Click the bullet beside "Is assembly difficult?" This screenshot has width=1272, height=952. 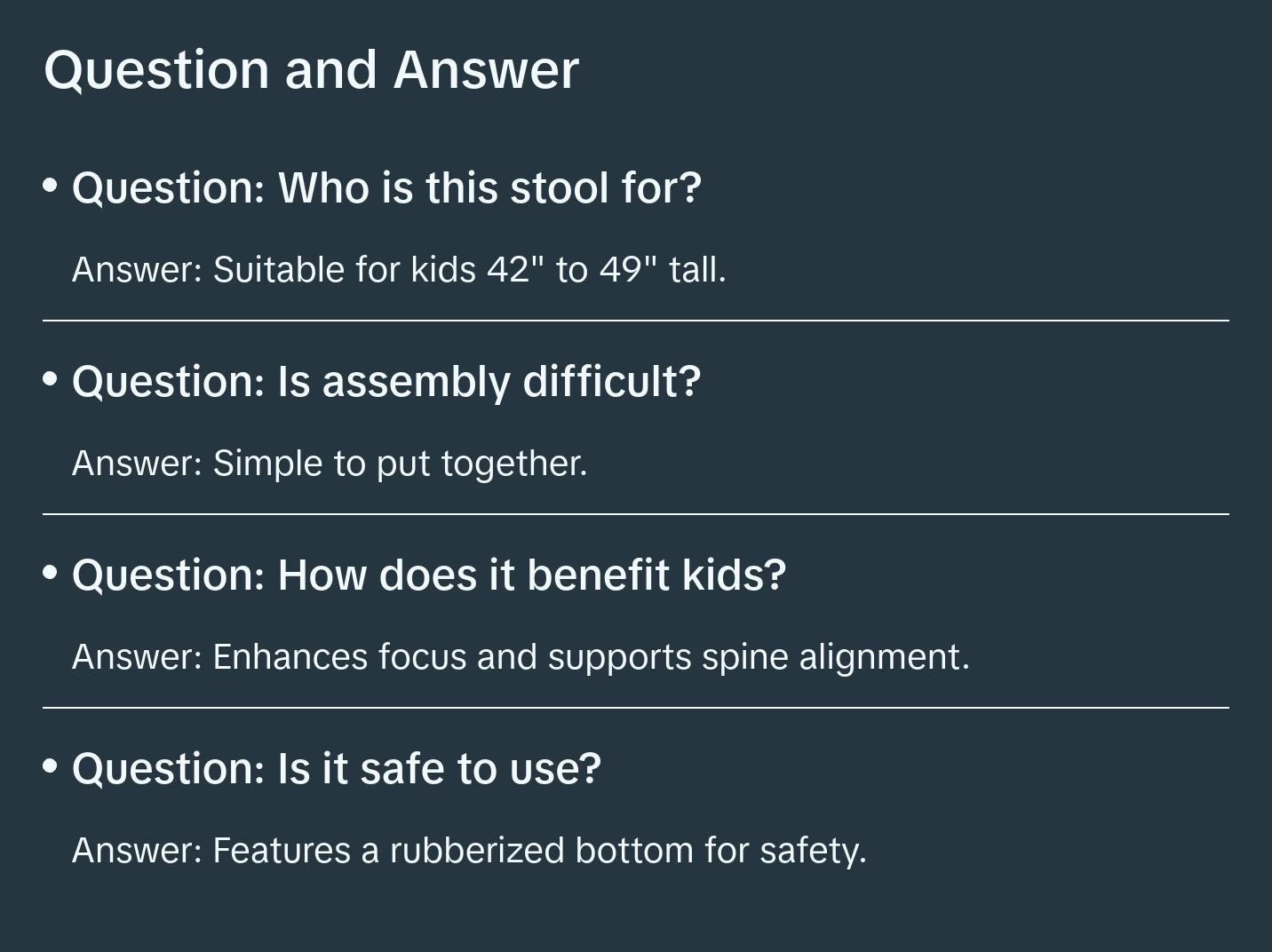[51, 379]
